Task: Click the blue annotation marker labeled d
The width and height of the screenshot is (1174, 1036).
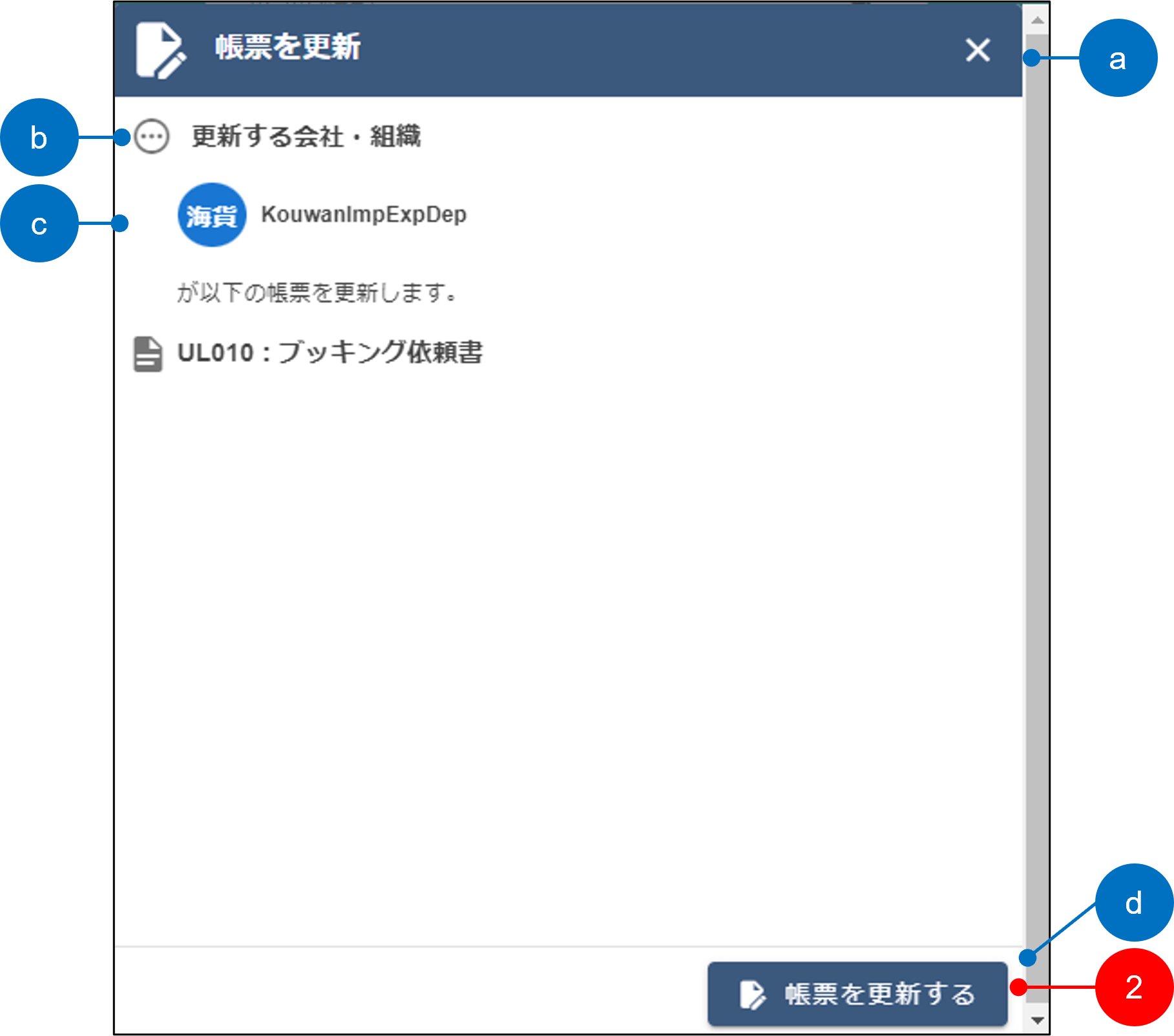Action: (x=1134, y=902)
